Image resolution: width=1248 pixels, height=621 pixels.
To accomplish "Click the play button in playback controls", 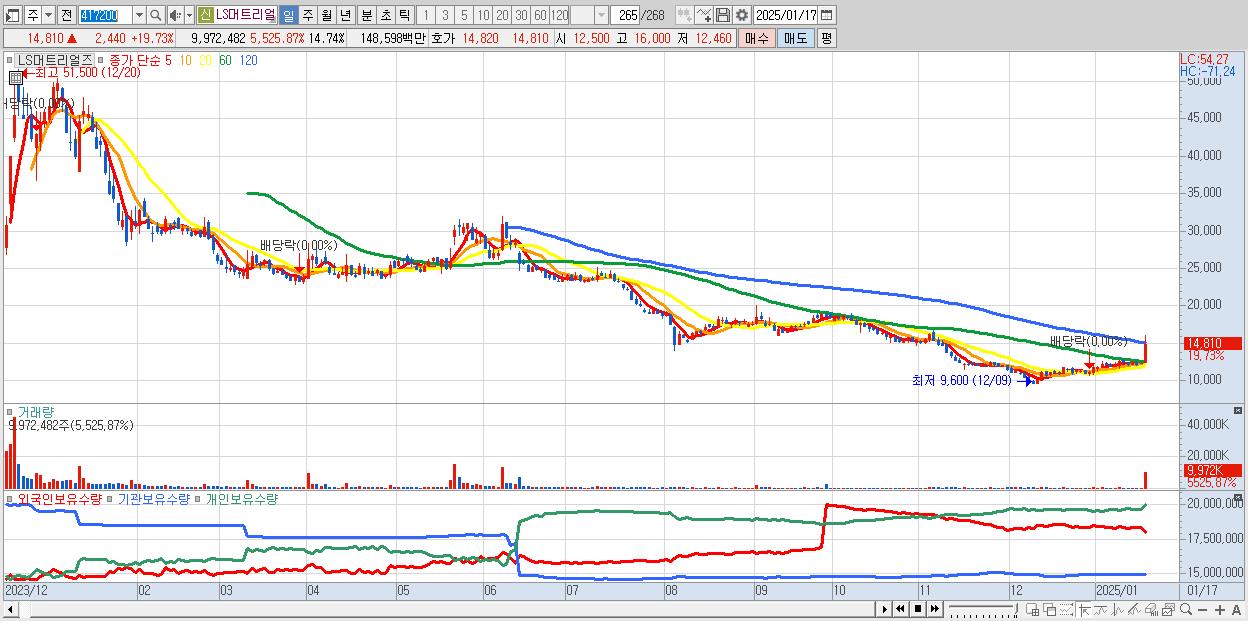I will (x=884, y=609).
